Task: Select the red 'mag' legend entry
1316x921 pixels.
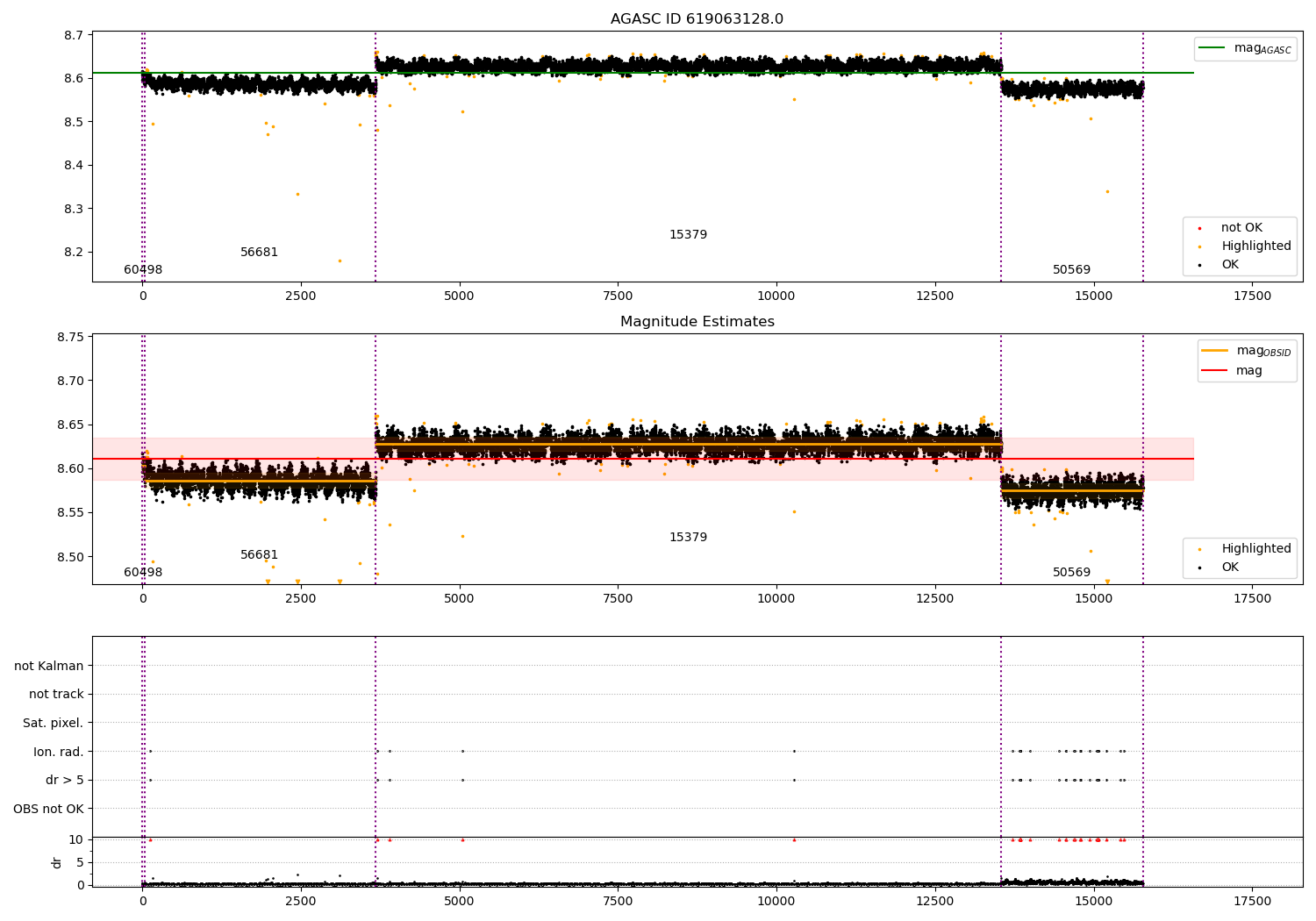Action: (1232, 370)
